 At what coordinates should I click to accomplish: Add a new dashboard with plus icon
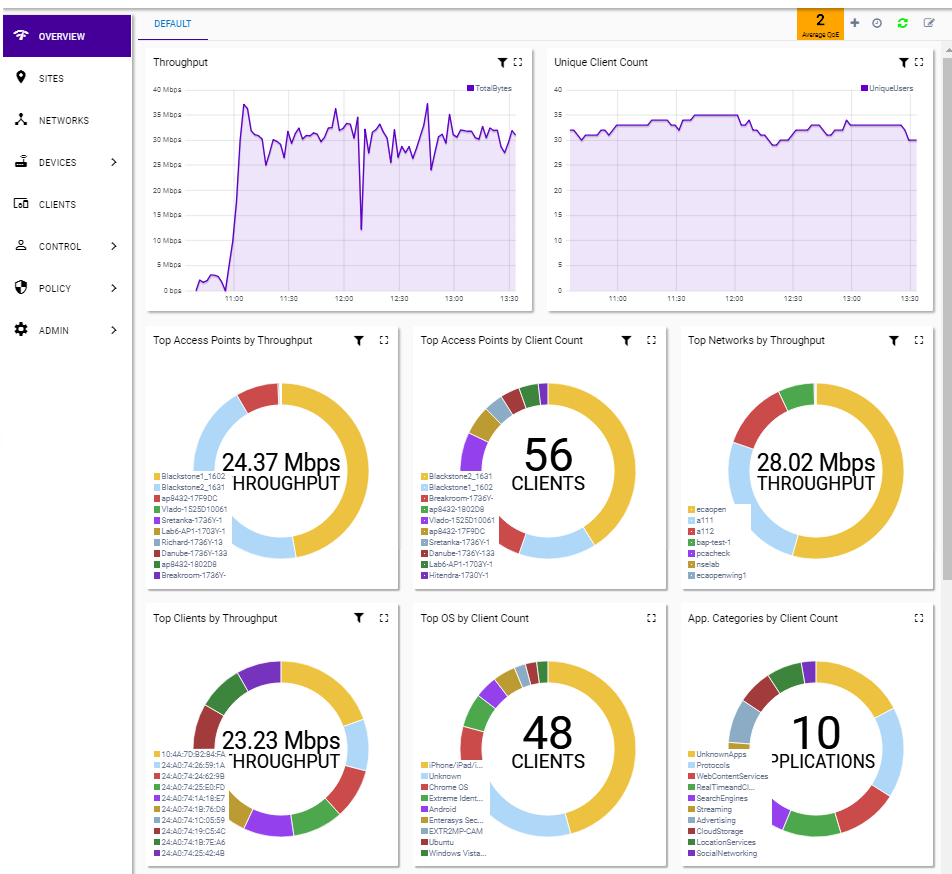click(x=855, y=22)
